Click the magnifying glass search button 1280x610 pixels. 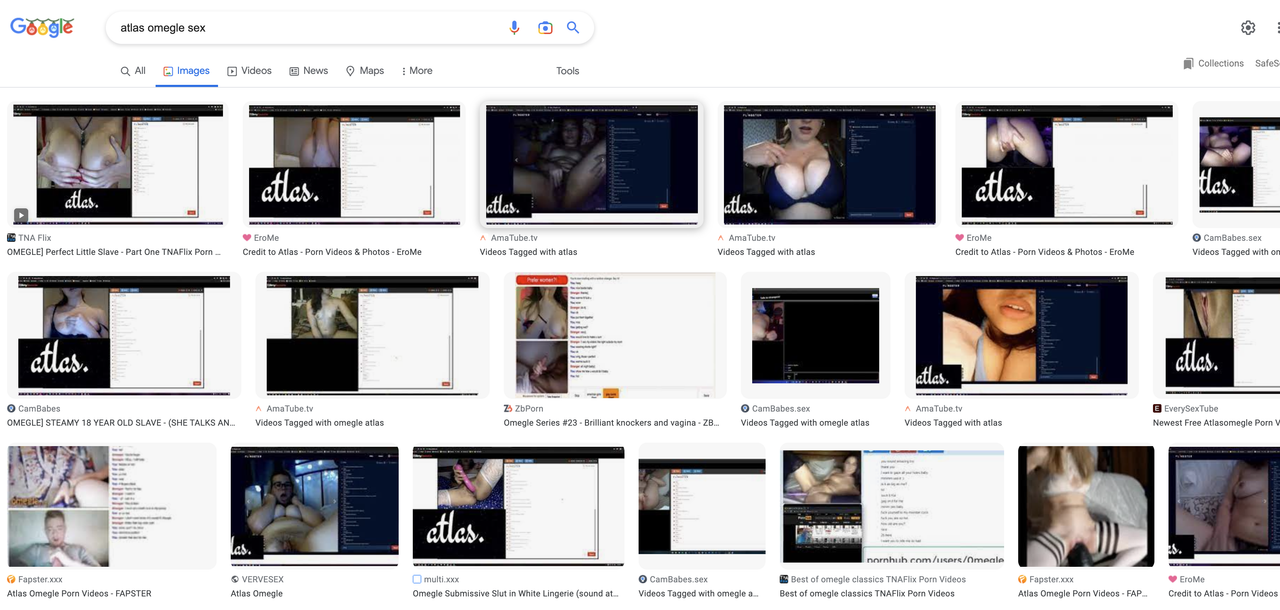click(x=573, y=28)
